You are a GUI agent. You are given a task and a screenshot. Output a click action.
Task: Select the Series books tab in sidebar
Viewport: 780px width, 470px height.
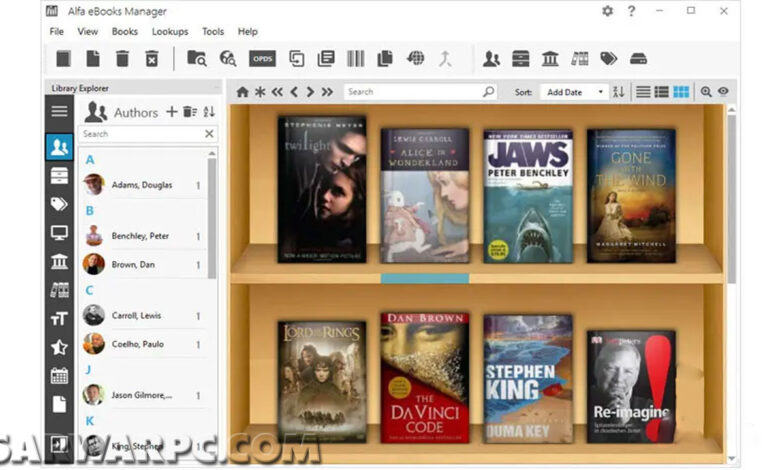(x=59, y=290)
